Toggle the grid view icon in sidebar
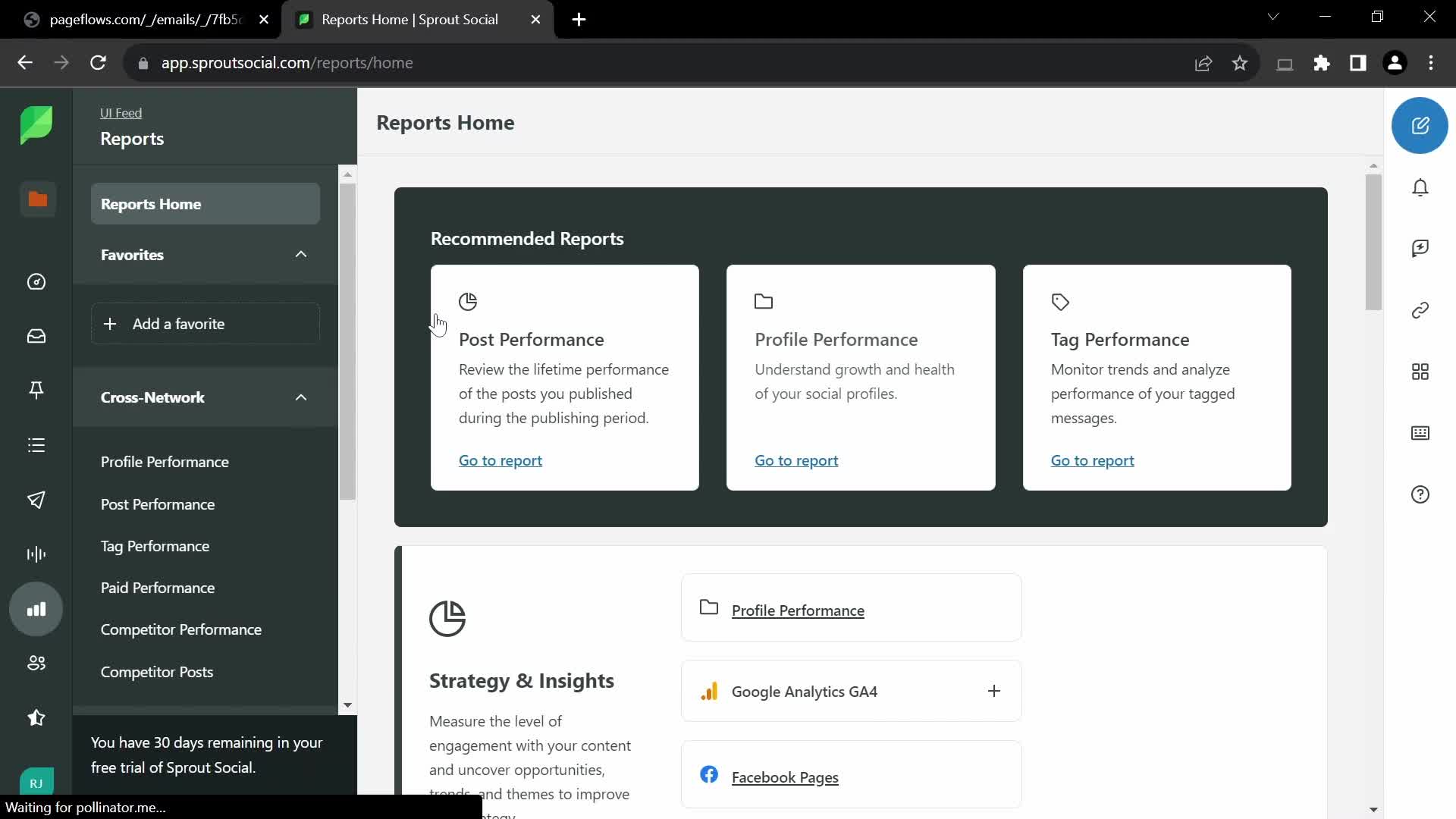1456x819 pixels. [1421, 371]
